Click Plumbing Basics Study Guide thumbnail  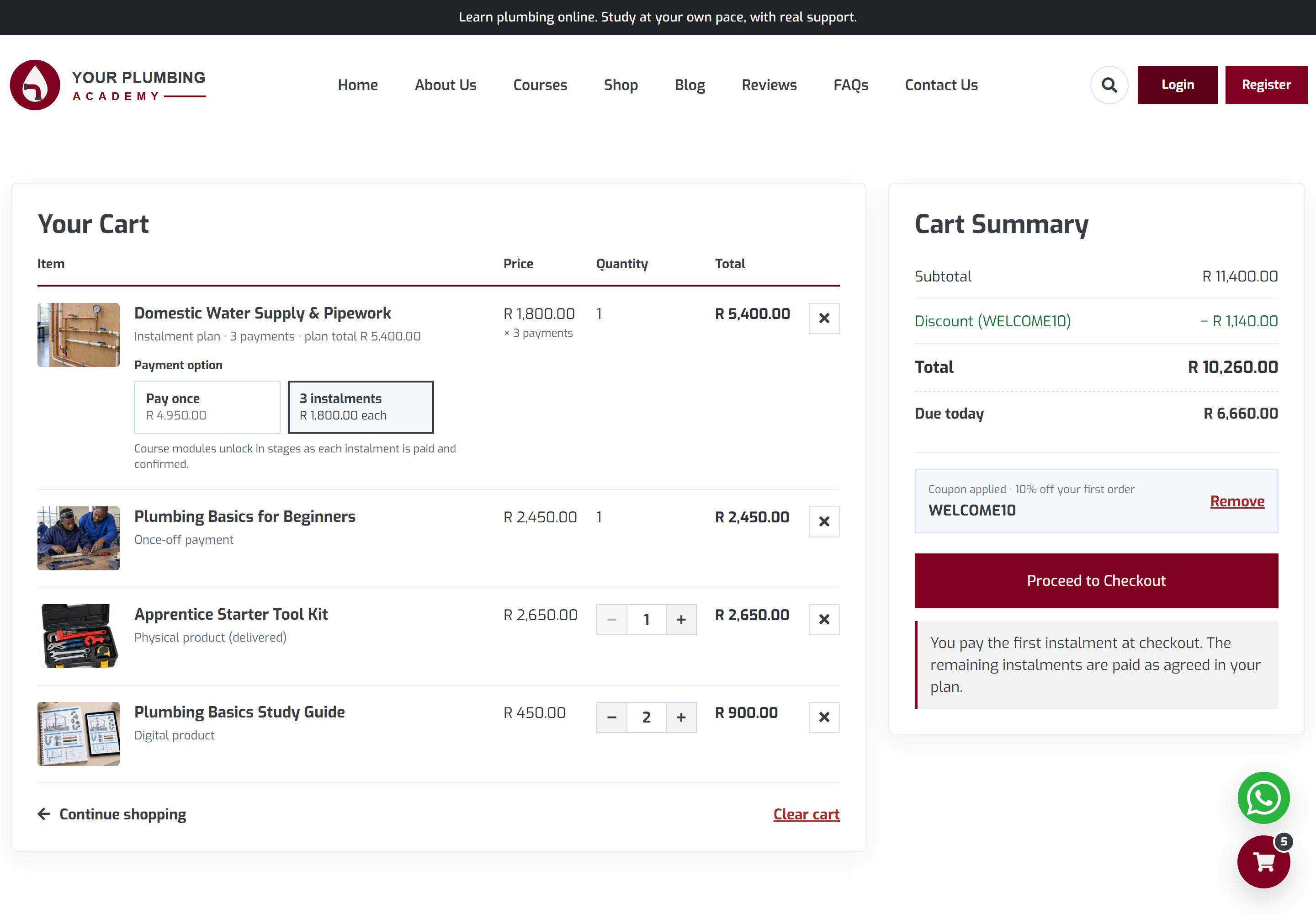point(79,734)
